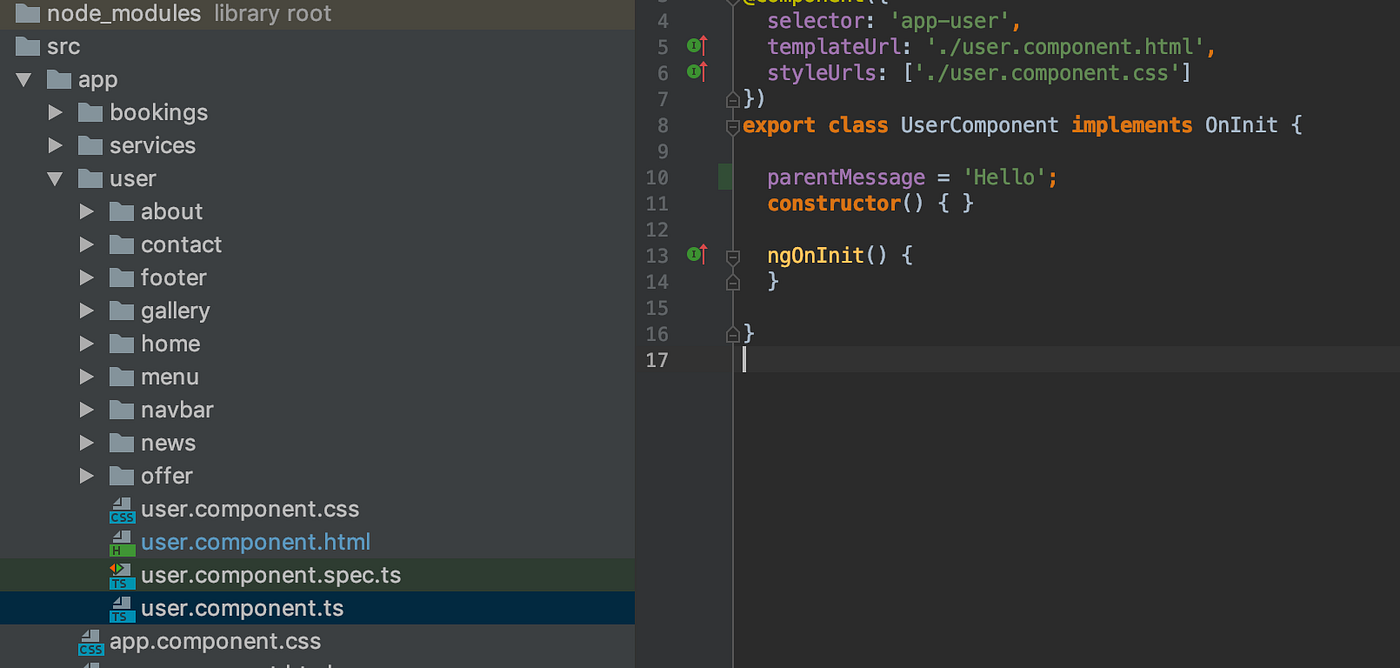Click the src folder icon
The height and width of the screenshot is (668, 1400).
point(28,47)
